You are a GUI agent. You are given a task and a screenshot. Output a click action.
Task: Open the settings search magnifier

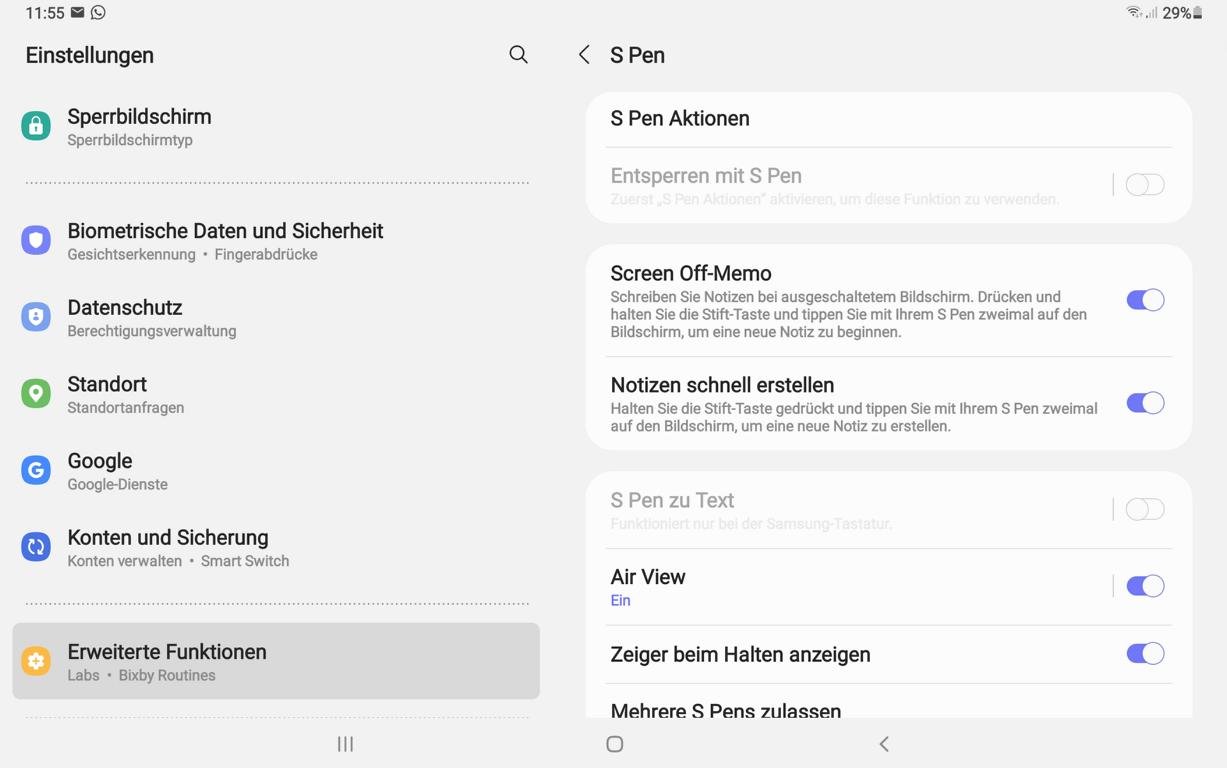518,55
